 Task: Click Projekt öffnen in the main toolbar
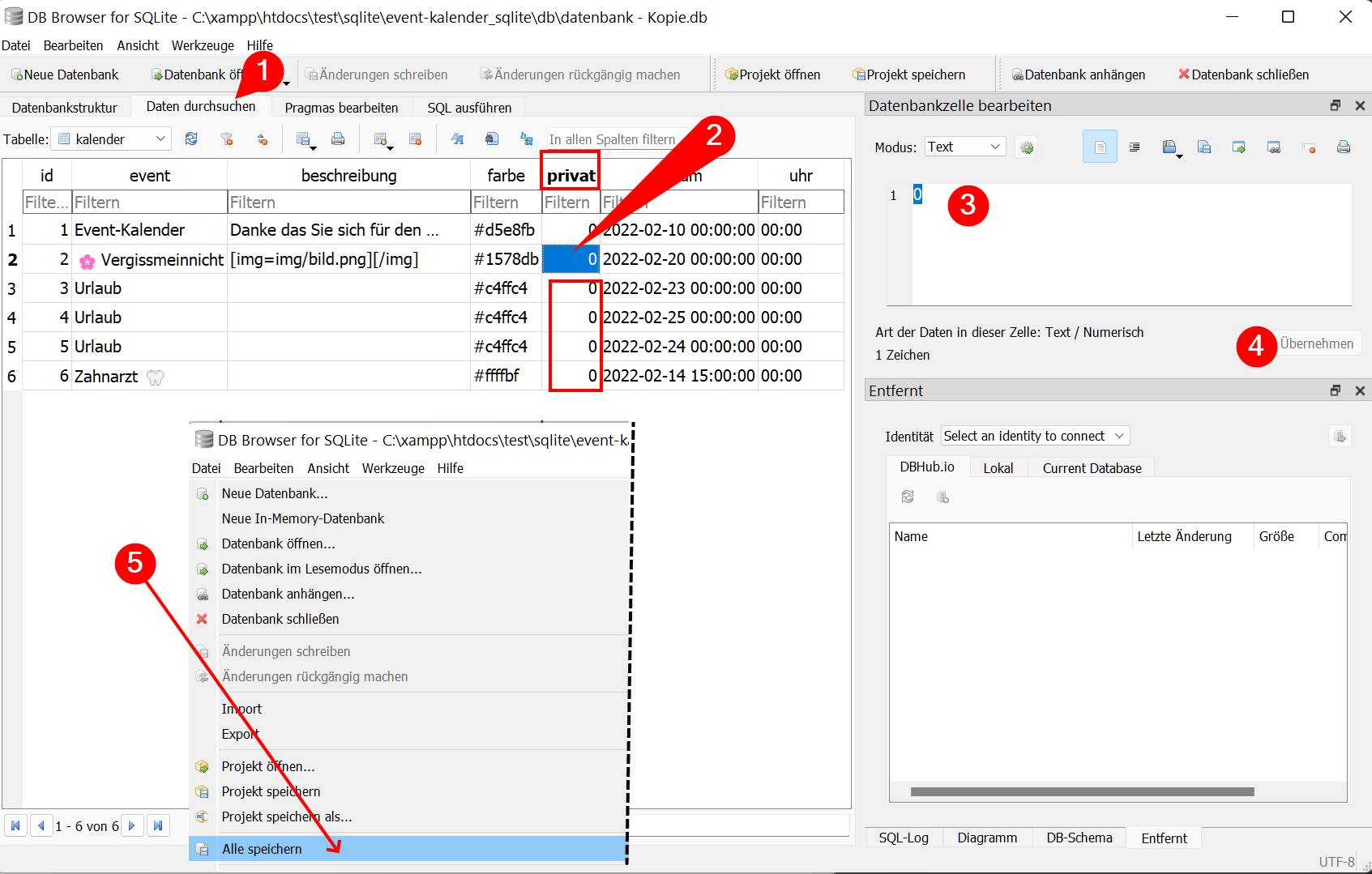(772, 75)
